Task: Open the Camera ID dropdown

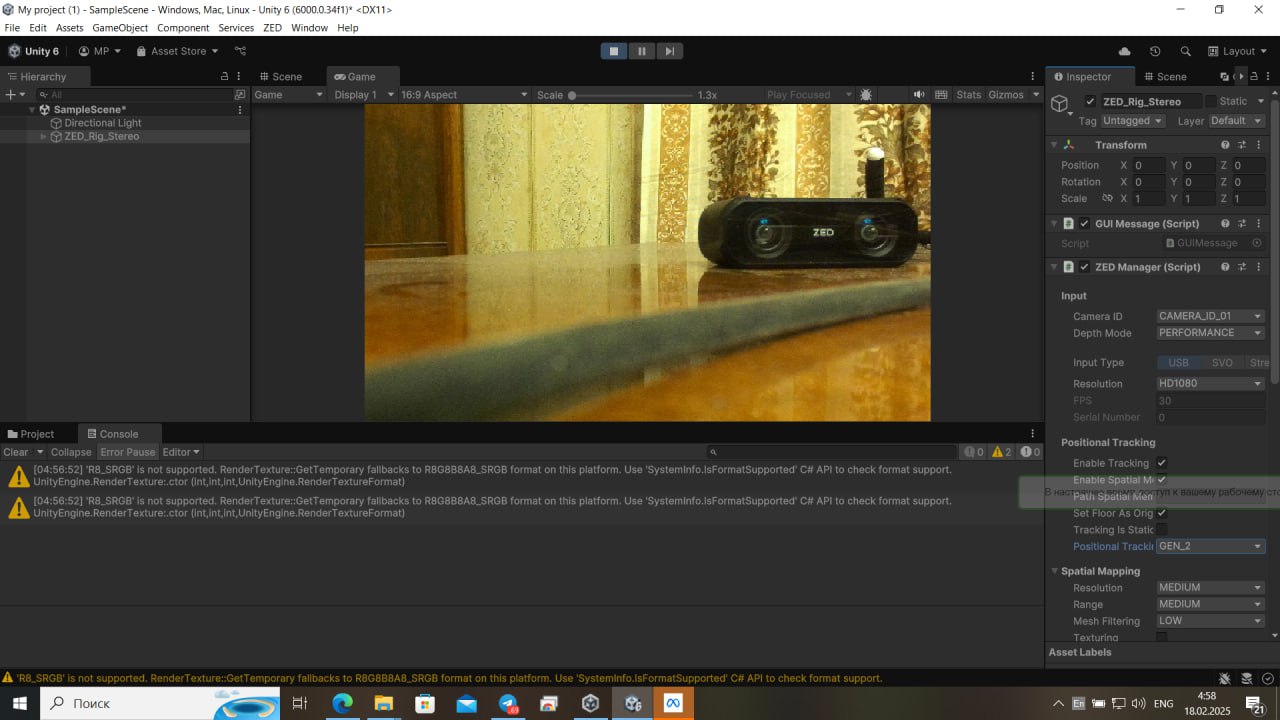Action: (1210, 316)
